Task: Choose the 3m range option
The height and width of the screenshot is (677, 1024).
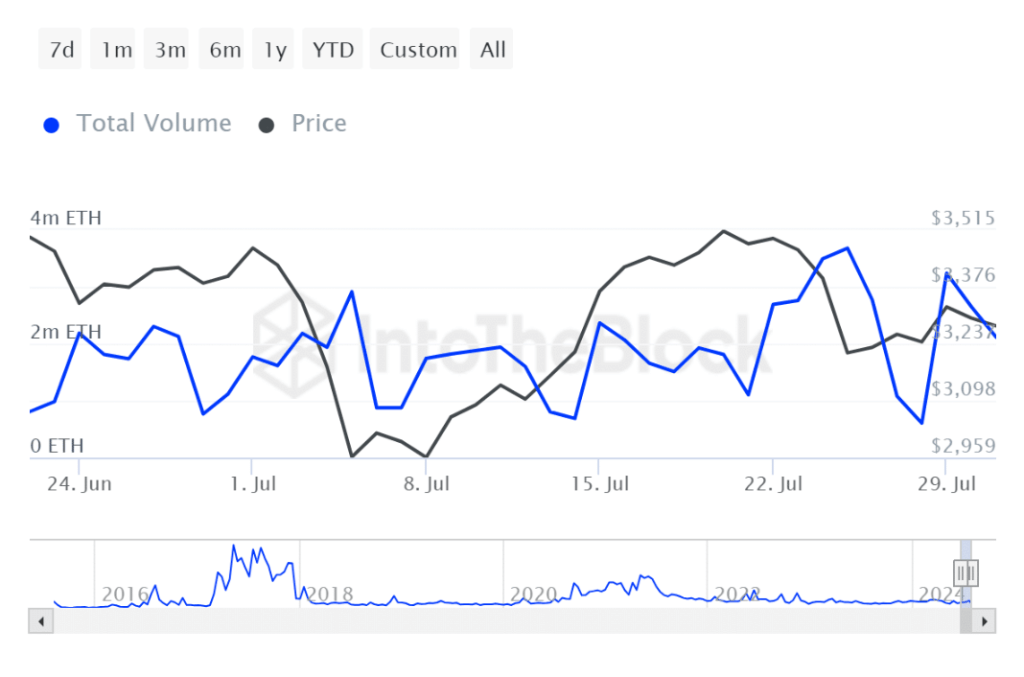Action: (x=170, y=50)
